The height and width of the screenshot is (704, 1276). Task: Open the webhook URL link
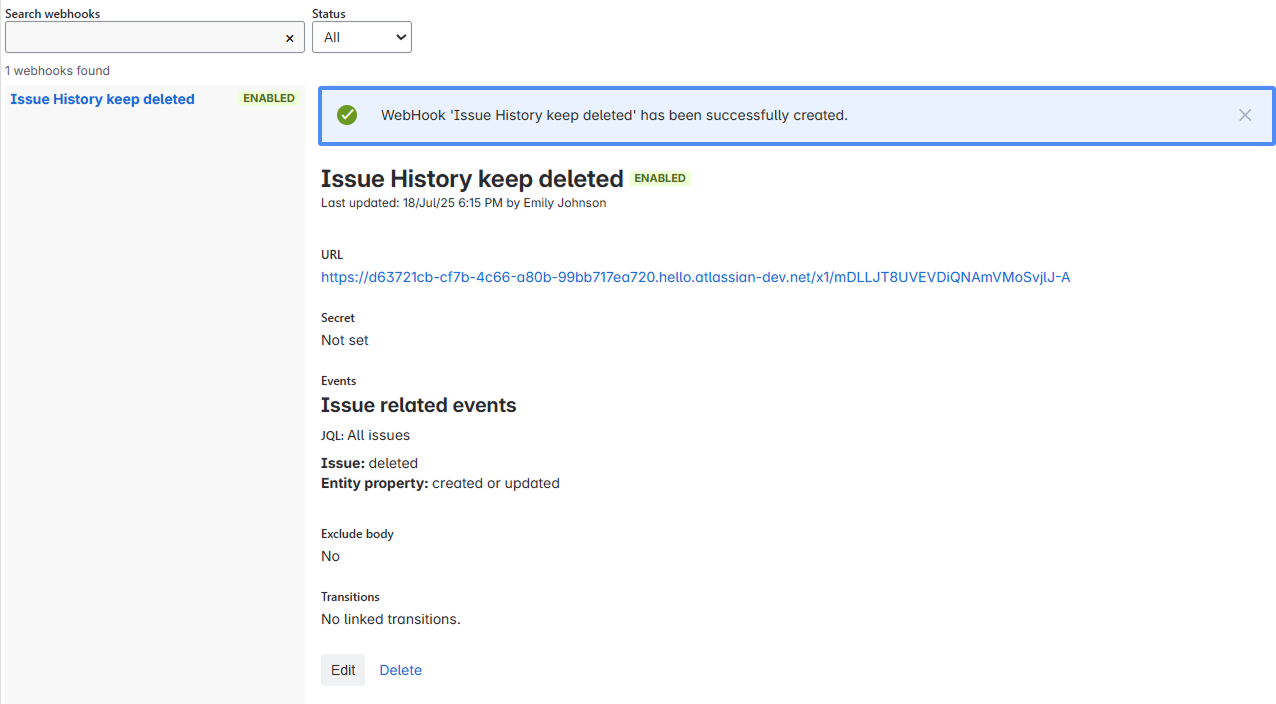coord(695,277)
